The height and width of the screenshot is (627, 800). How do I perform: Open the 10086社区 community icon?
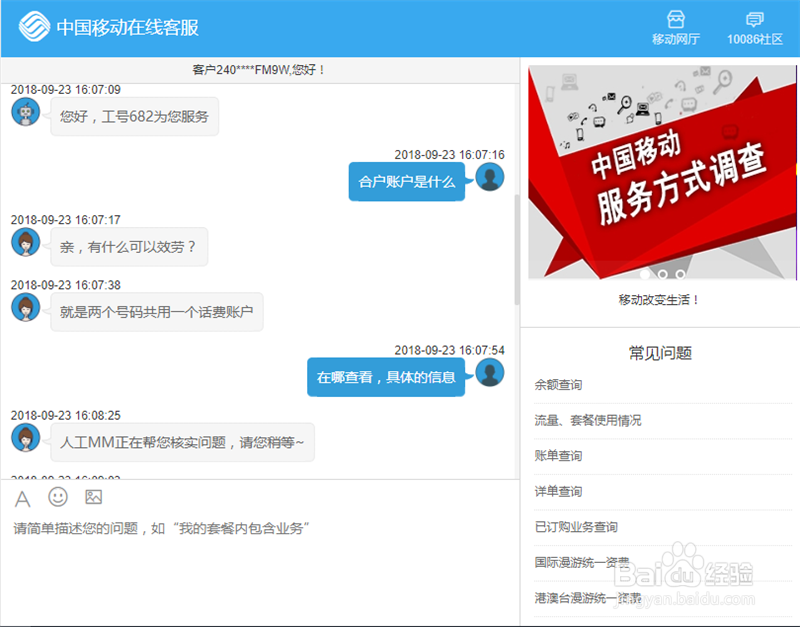tap(755, 19)
